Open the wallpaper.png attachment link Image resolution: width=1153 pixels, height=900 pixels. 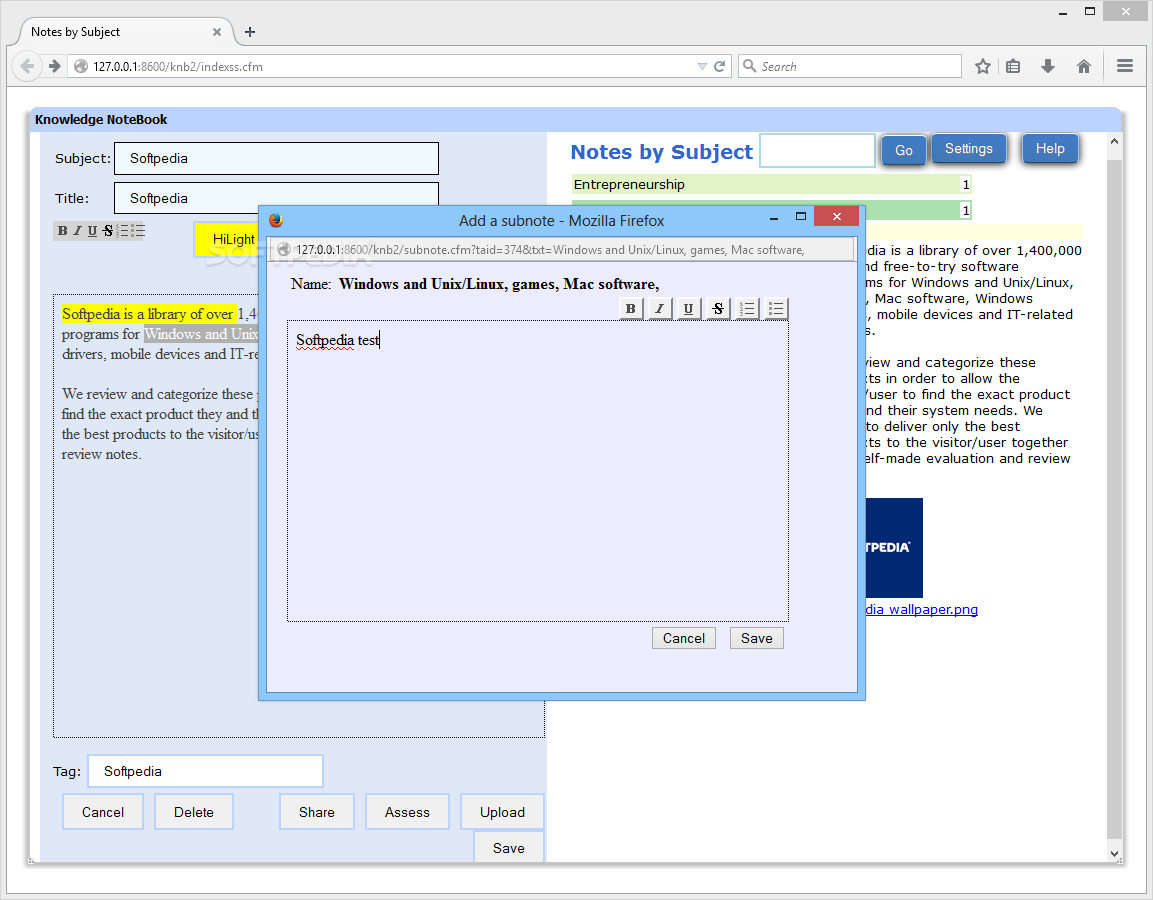922,610
